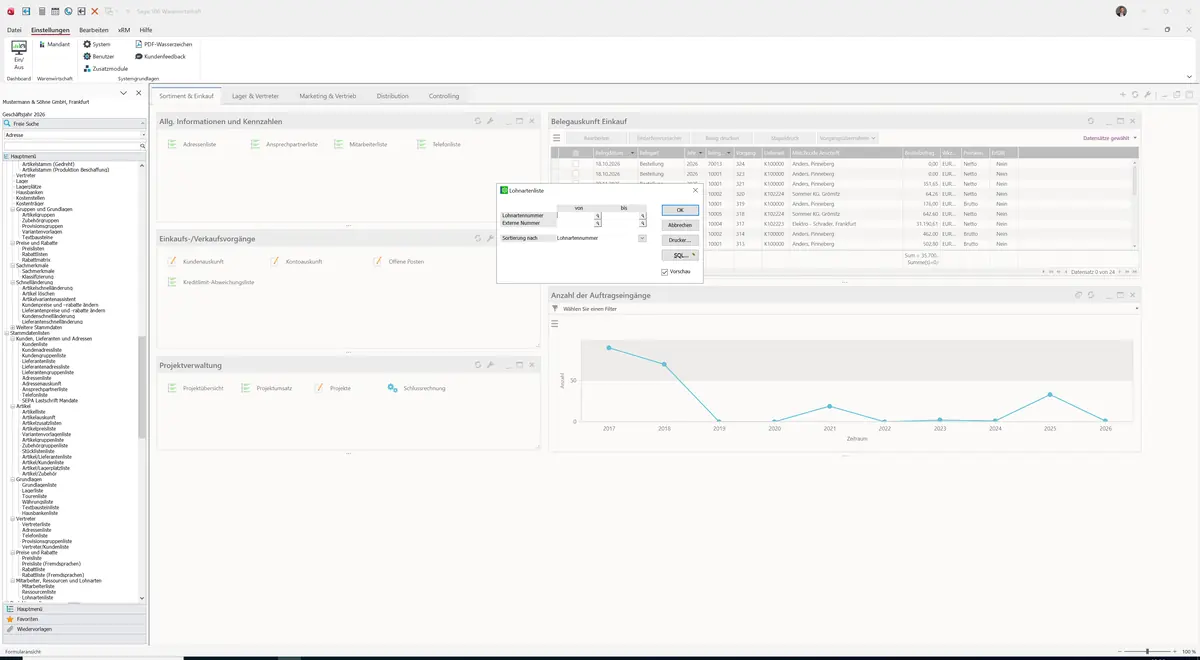The height and width of the screenshot is (660, 1200).
Task: Open Benutzer settings in ribbon
Action: click(x=99, y=56)
